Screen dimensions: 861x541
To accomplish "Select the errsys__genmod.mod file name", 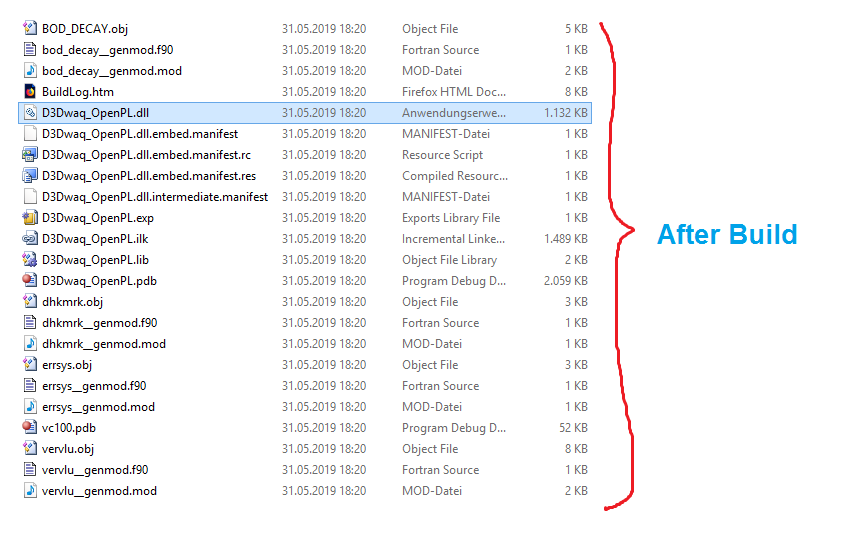I will pos(98,407).
